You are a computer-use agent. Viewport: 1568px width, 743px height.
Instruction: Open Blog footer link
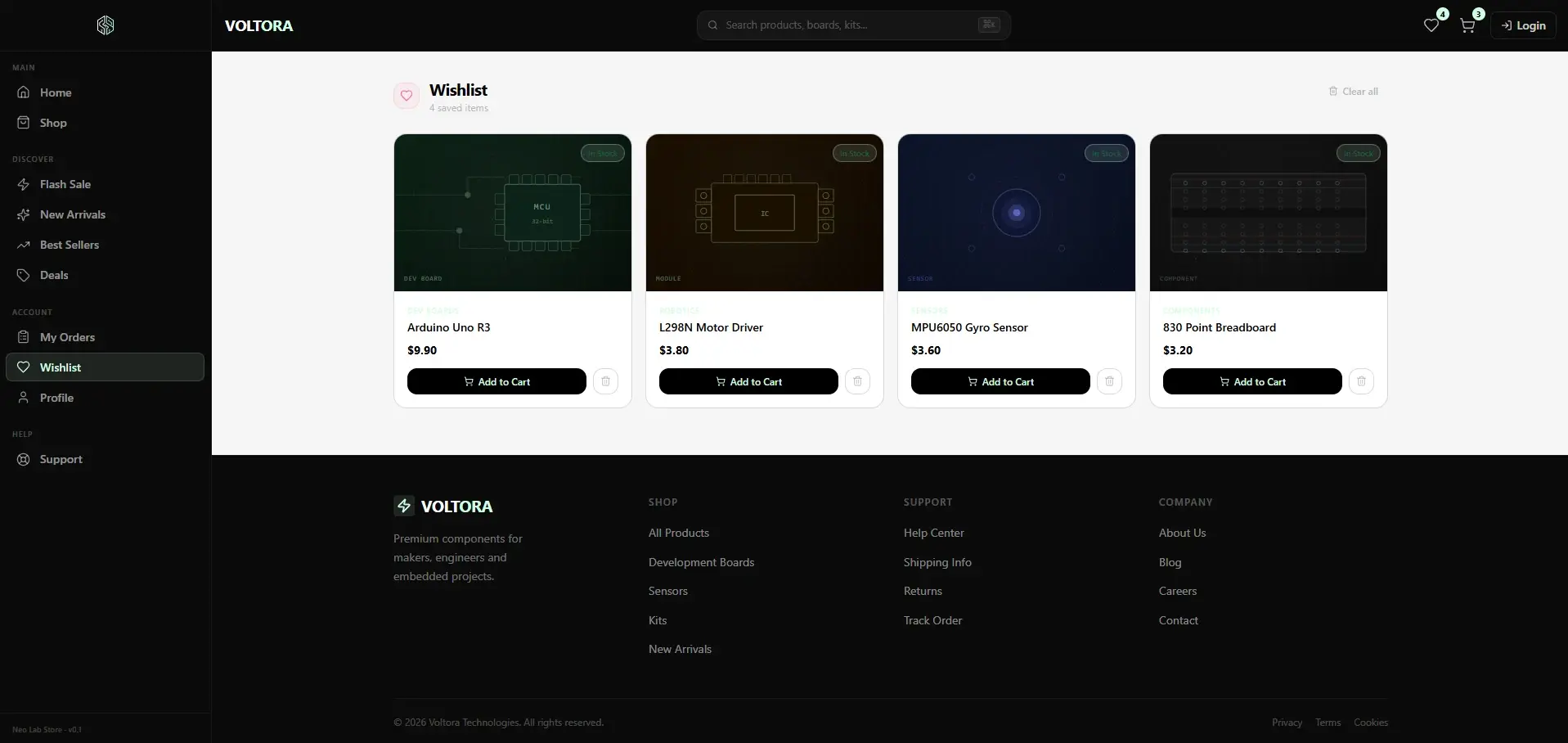tap(1170, 562)
